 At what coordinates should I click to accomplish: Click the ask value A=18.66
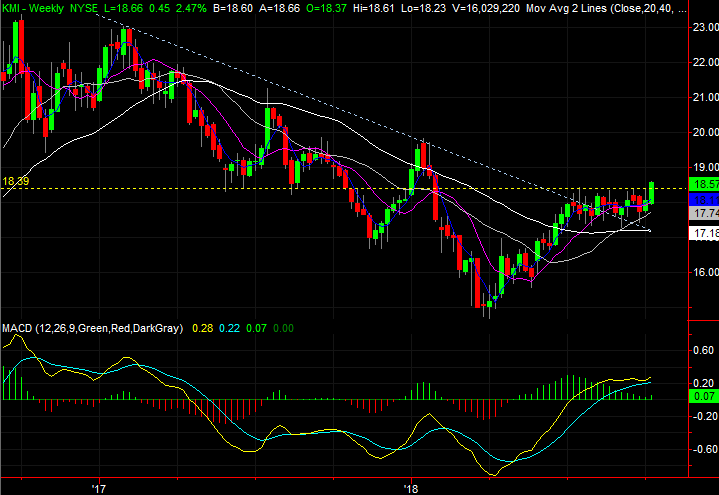tap(280, 8)
